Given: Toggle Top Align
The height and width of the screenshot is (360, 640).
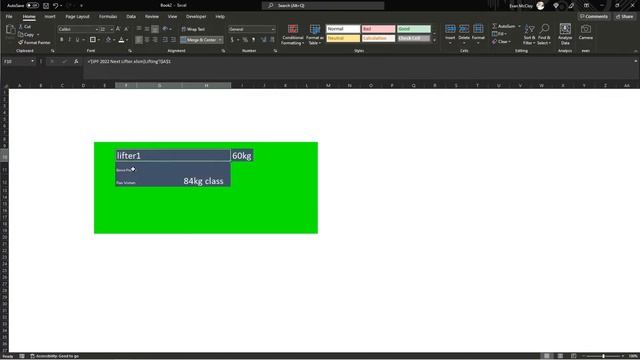Looking at the screenshot, I should (x=139, y=29).
